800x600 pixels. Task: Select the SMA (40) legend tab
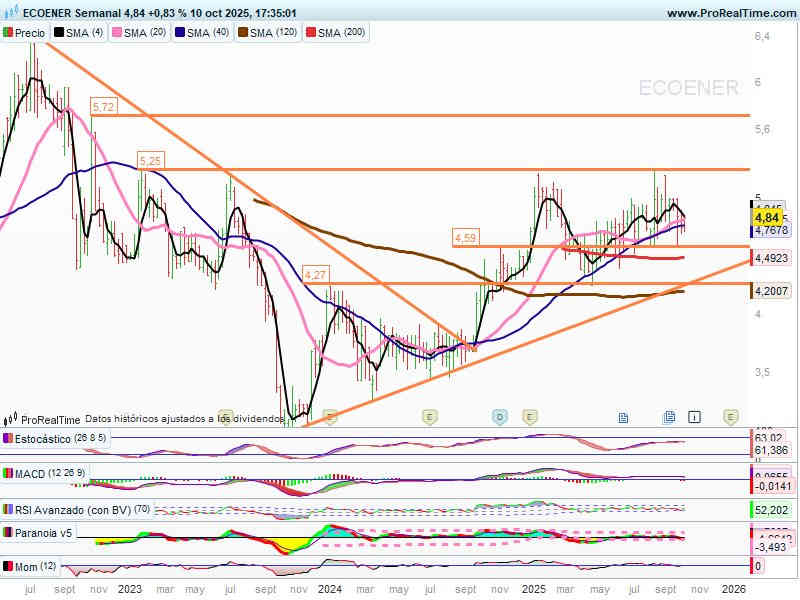coord(206,33)
